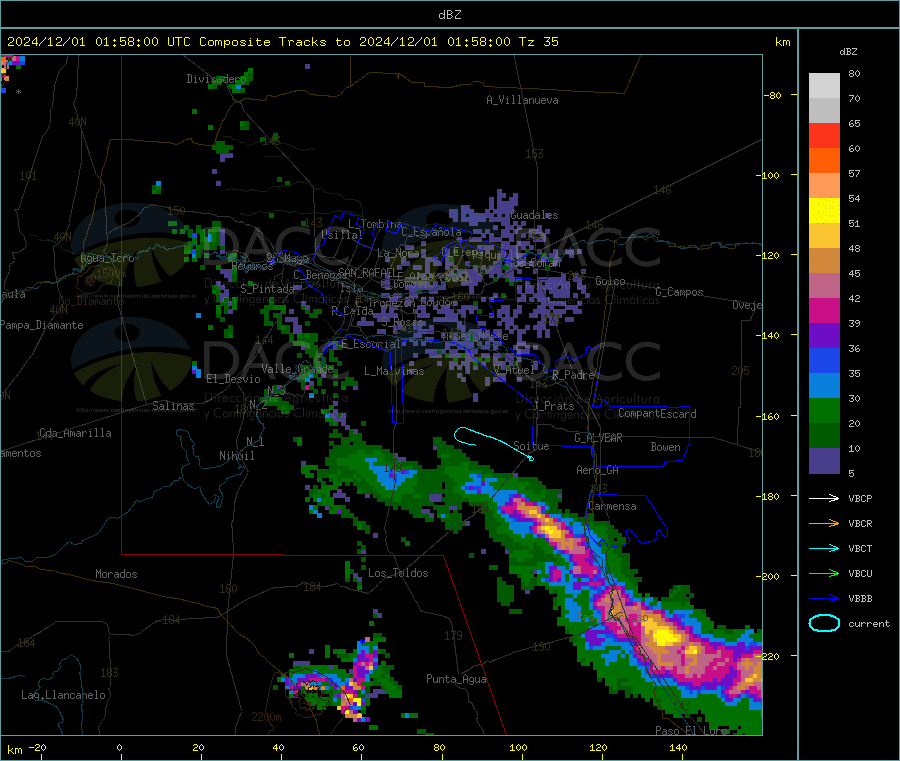
Task: Click the 'Pampa_Diamante' map label
Action: [42, 325]
